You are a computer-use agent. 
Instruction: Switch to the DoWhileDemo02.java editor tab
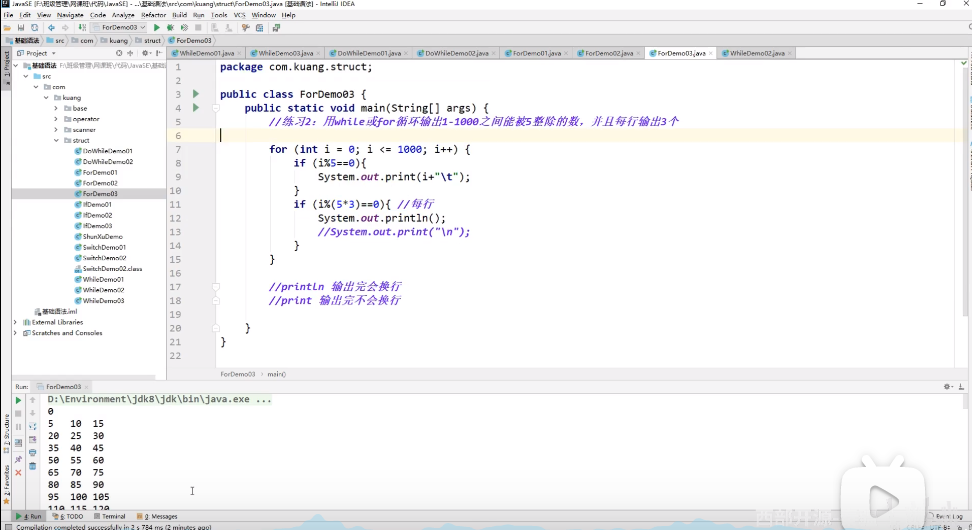click(456, 53)
